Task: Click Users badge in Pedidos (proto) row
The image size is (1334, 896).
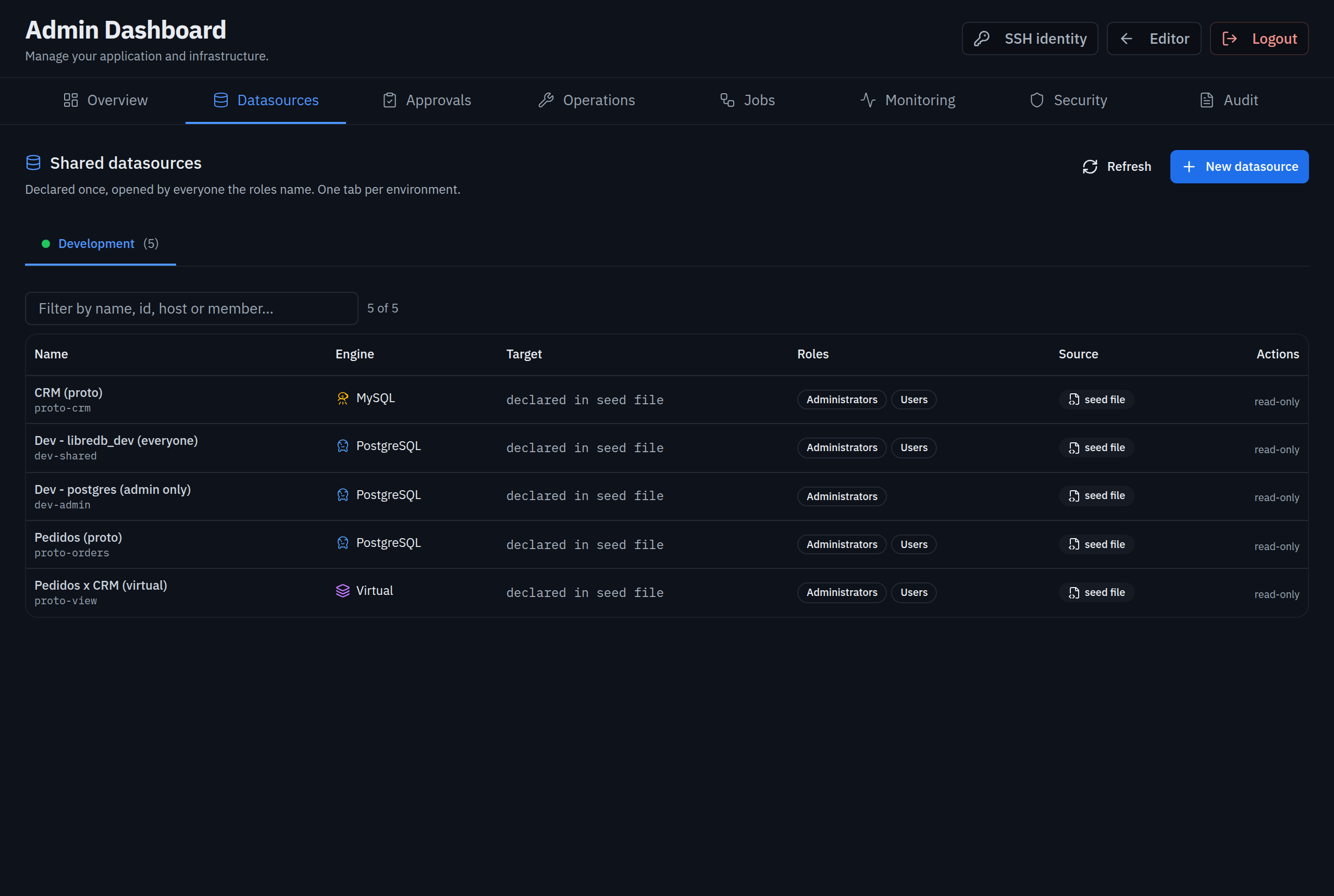Action: click(914, 544)
